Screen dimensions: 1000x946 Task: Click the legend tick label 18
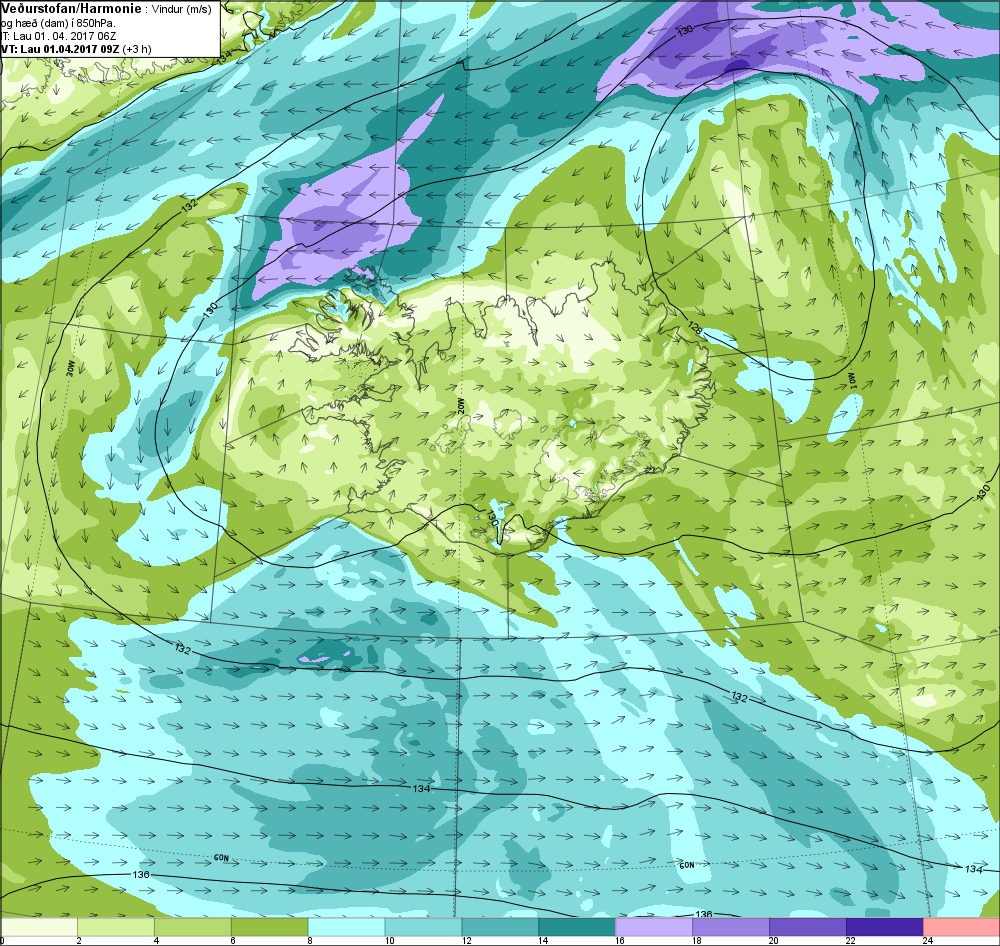(x=696, y=940)
